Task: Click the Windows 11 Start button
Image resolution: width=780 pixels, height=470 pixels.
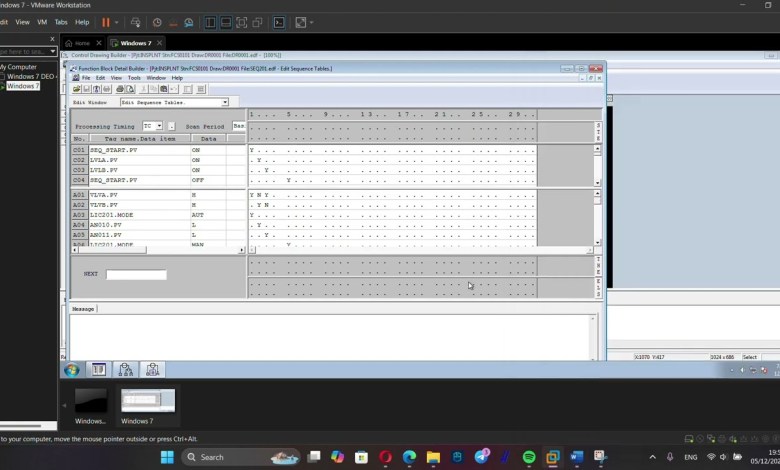Action: [x=168, y=457]
